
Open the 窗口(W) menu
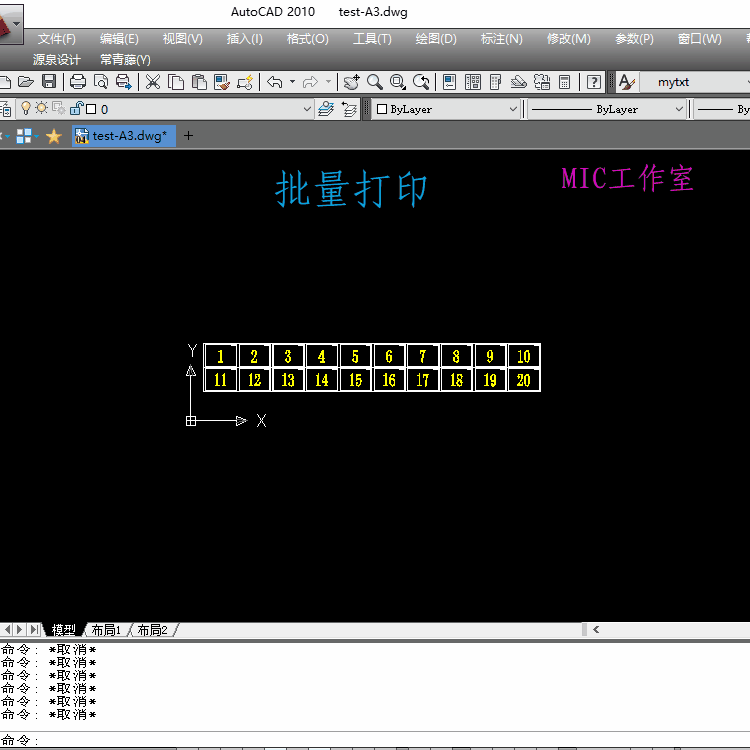click(699, 39)
